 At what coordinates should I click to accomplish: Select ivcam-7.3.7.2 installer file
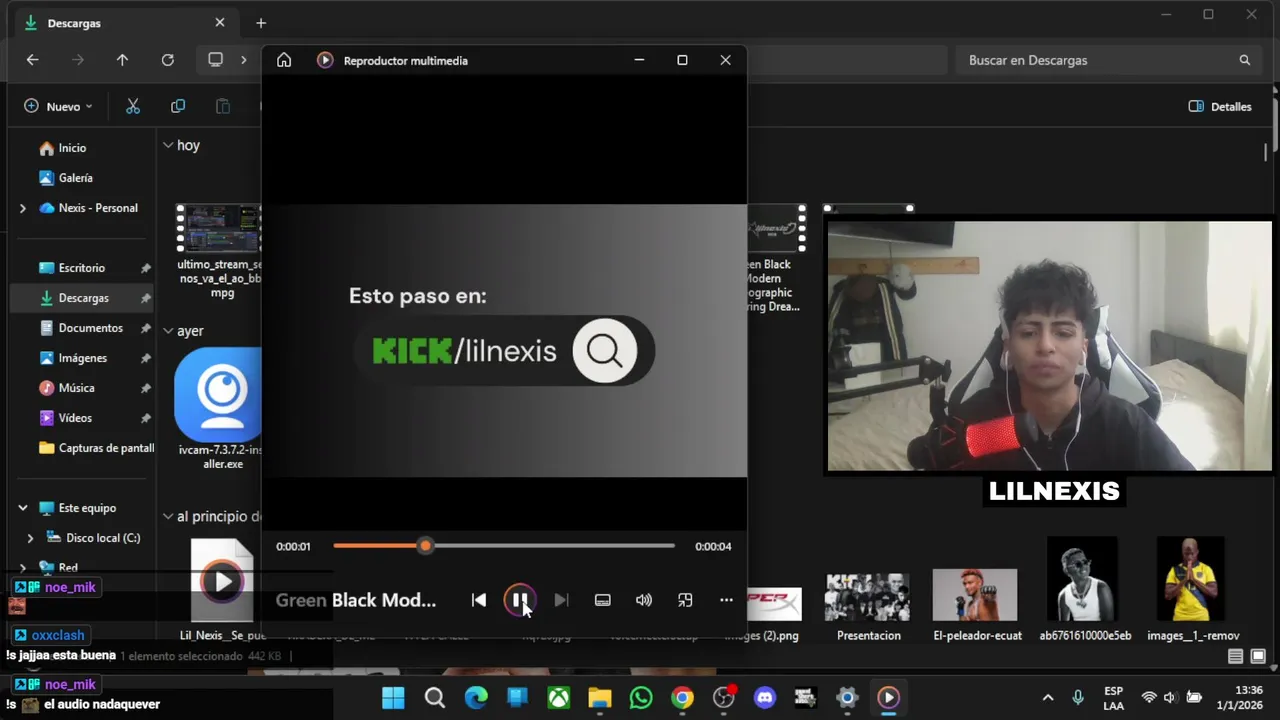(220, 408)
